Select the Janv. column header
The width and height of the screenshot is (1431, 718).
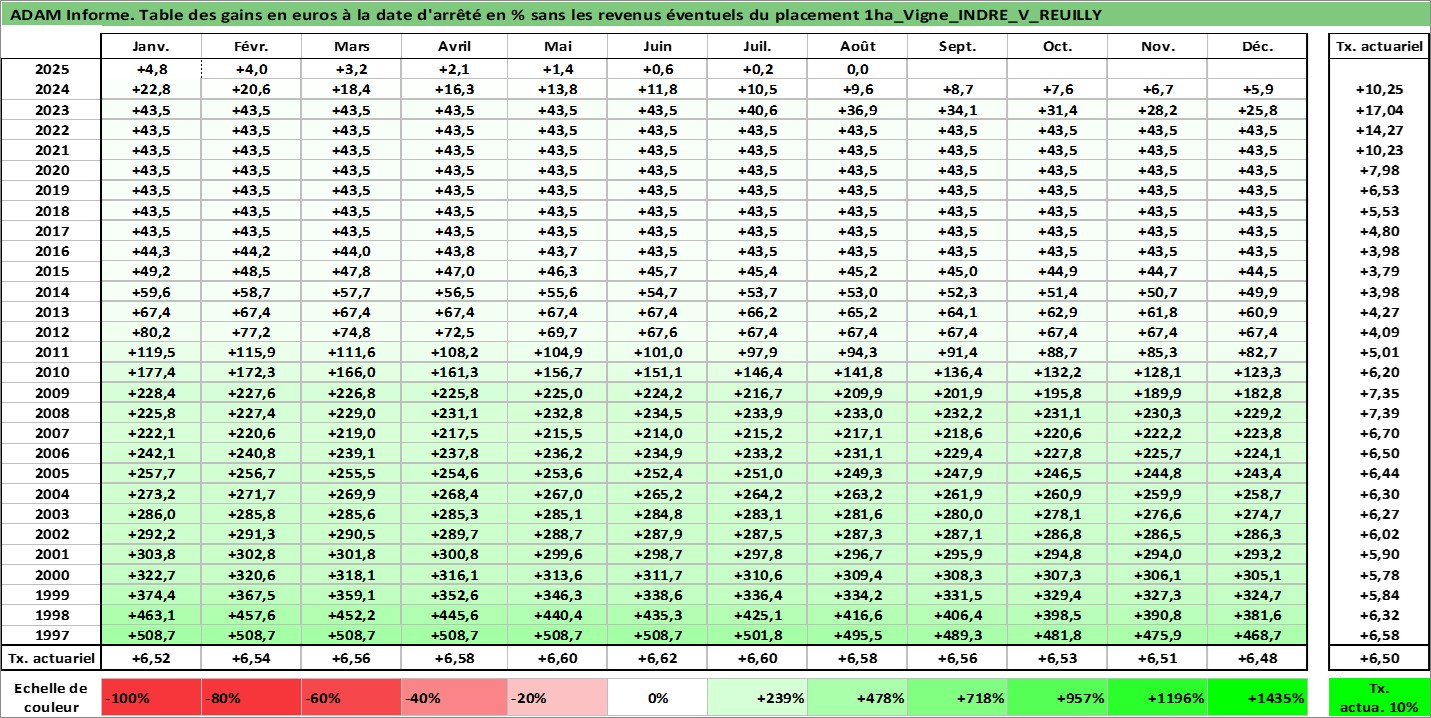[152, 47]
